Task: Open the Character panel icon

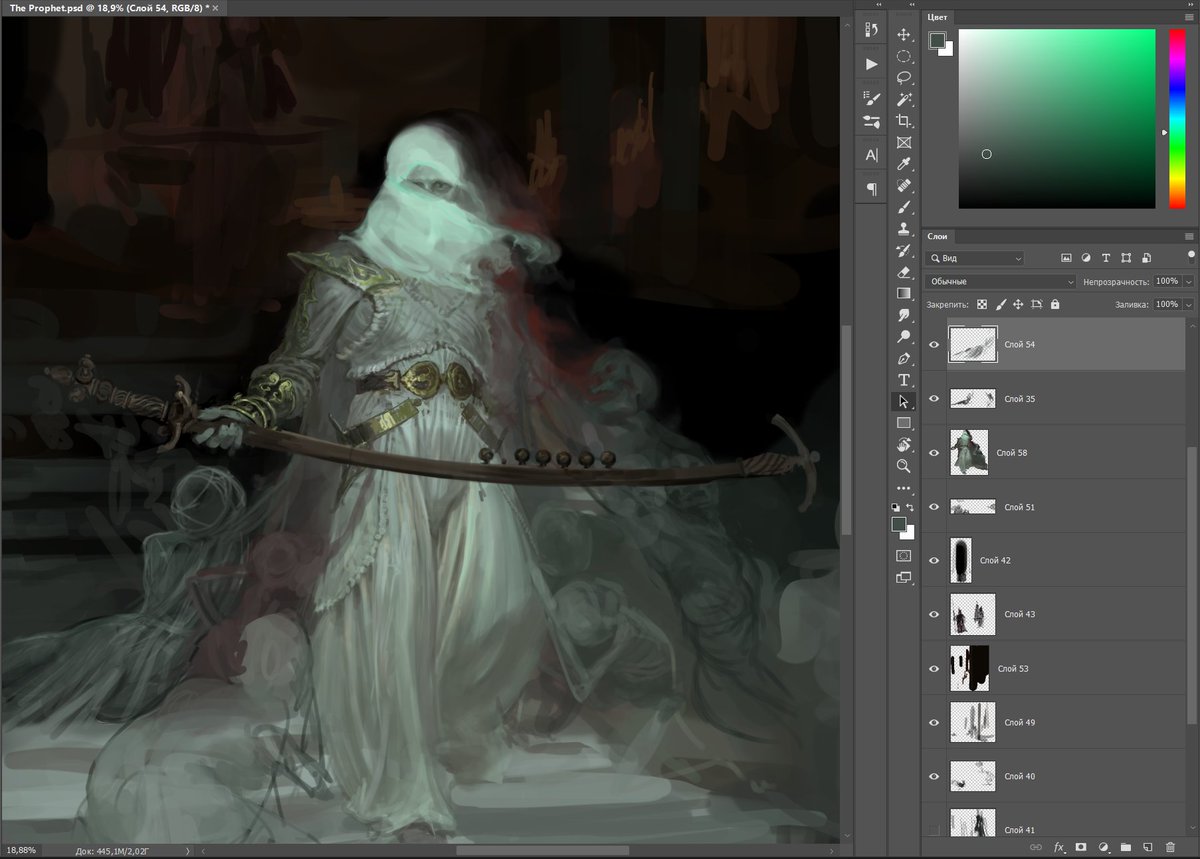Action: pos(871,155)
